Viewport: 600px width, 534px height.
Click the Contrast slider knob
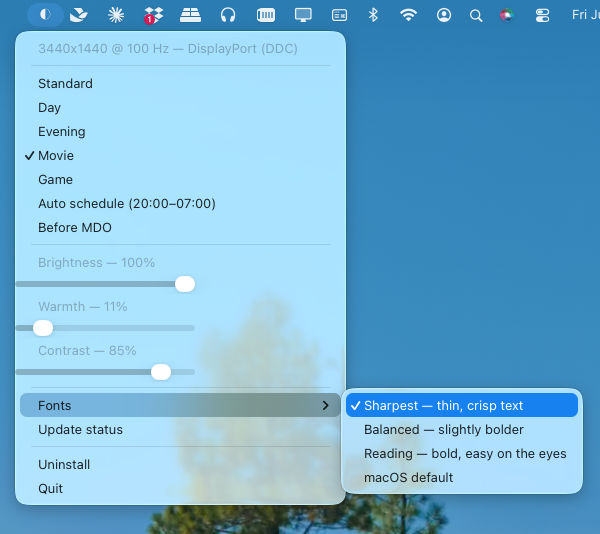161,372
